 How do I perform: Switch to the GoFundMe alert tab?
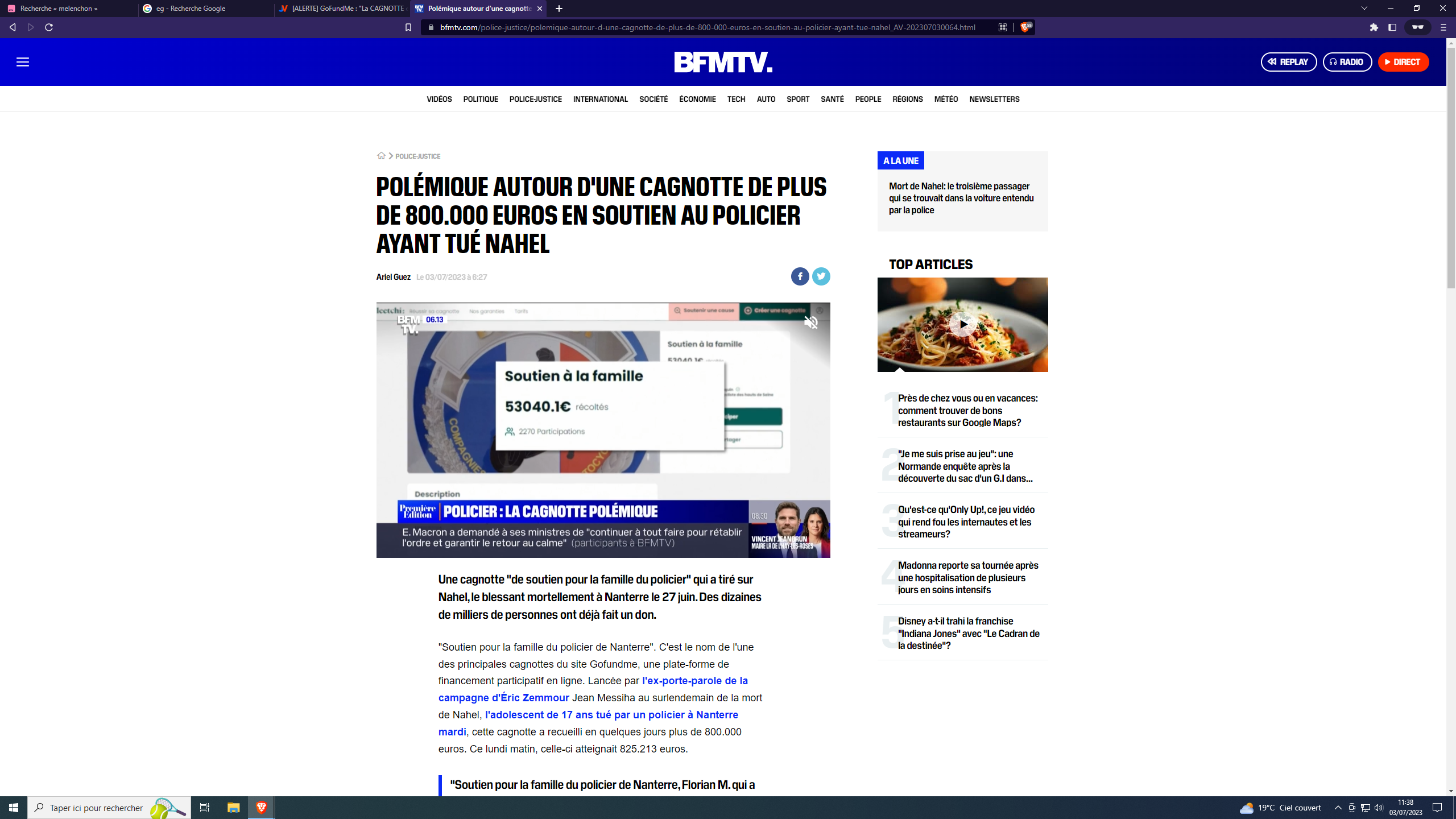tap(341, 9)
